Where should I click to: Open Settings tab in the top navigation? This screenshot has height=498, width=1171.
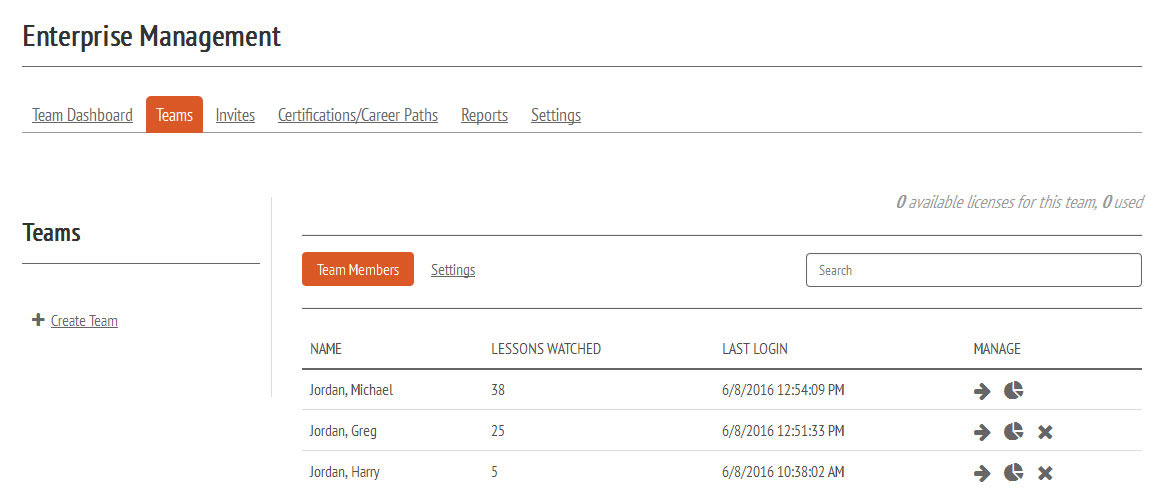(x=555, y=115)
